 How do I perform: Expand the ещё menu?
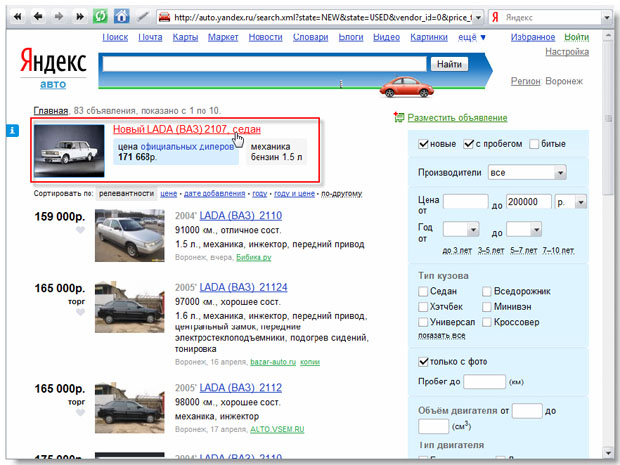point(472,37)
